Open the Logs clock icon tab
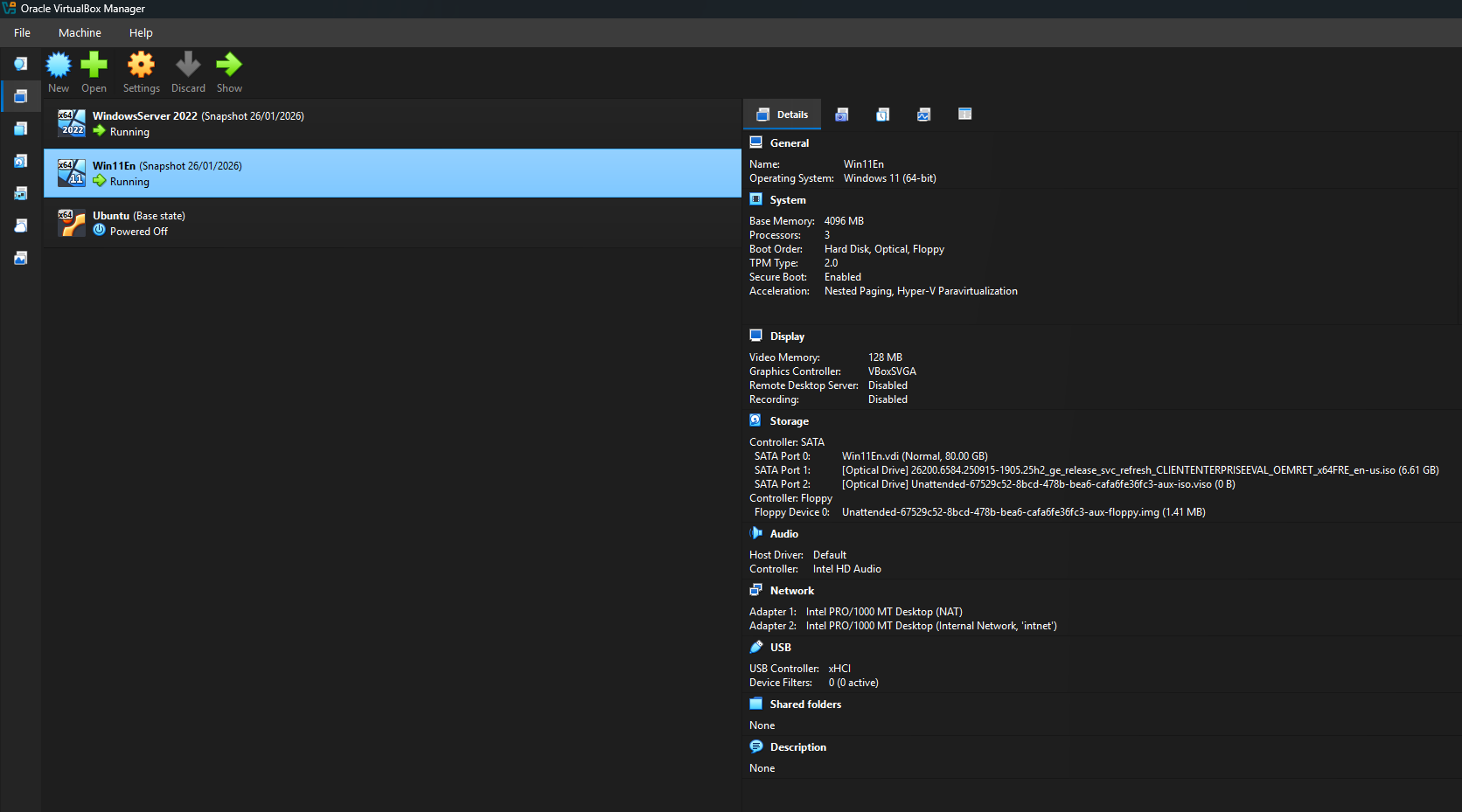Screen dimensions: 1462x812 coord(883,115)
